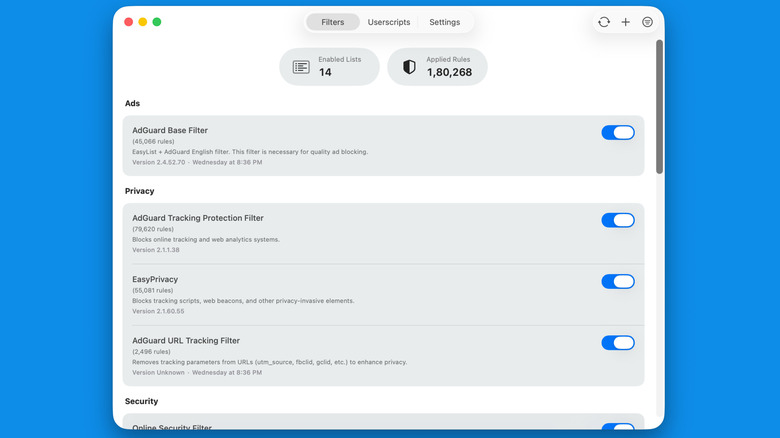This screenshot has height=438, width=780.
Task: Click Version 2.1.60.55 text
Action: click(158, 311)
